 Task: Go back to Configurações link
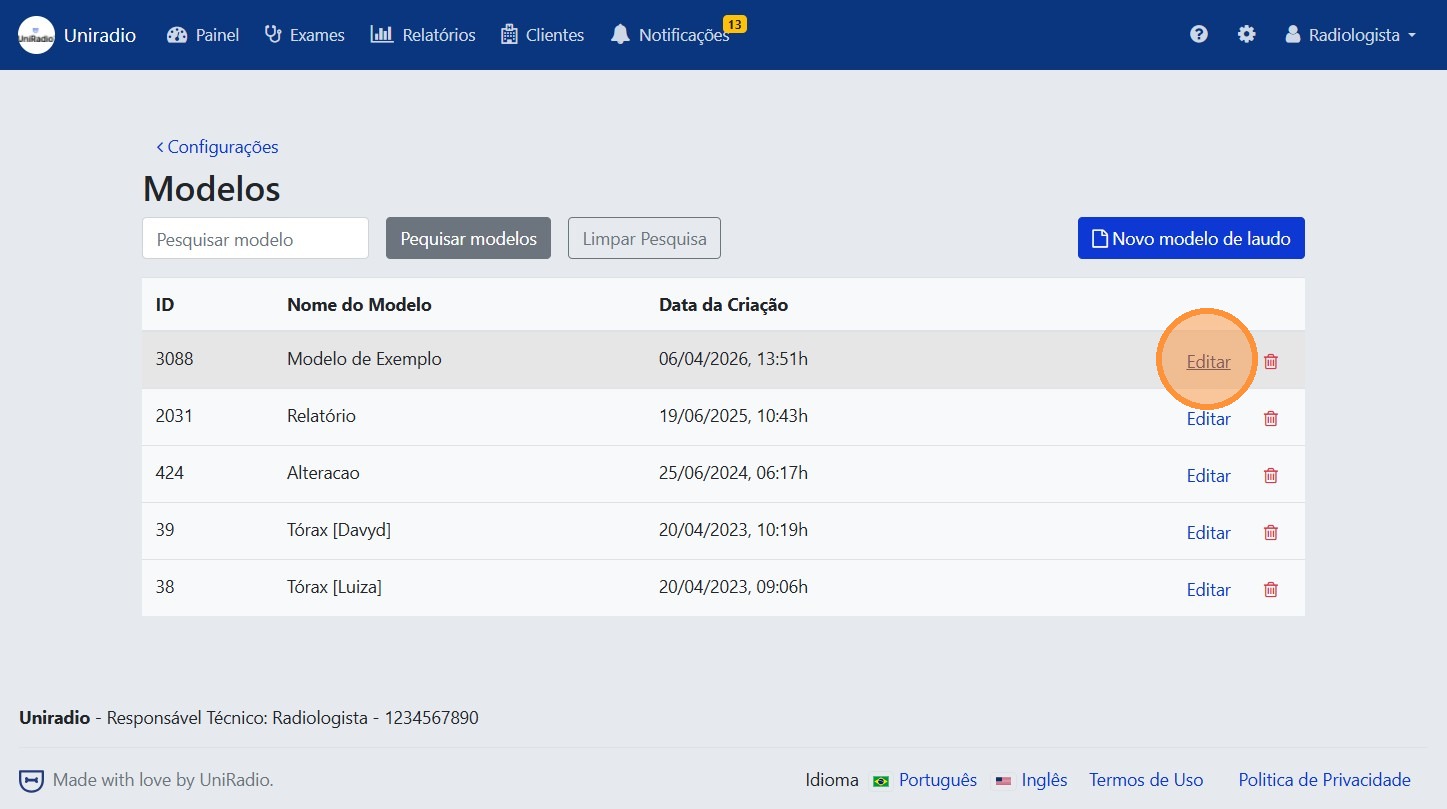pyautogui.click(x=217, y=147)
